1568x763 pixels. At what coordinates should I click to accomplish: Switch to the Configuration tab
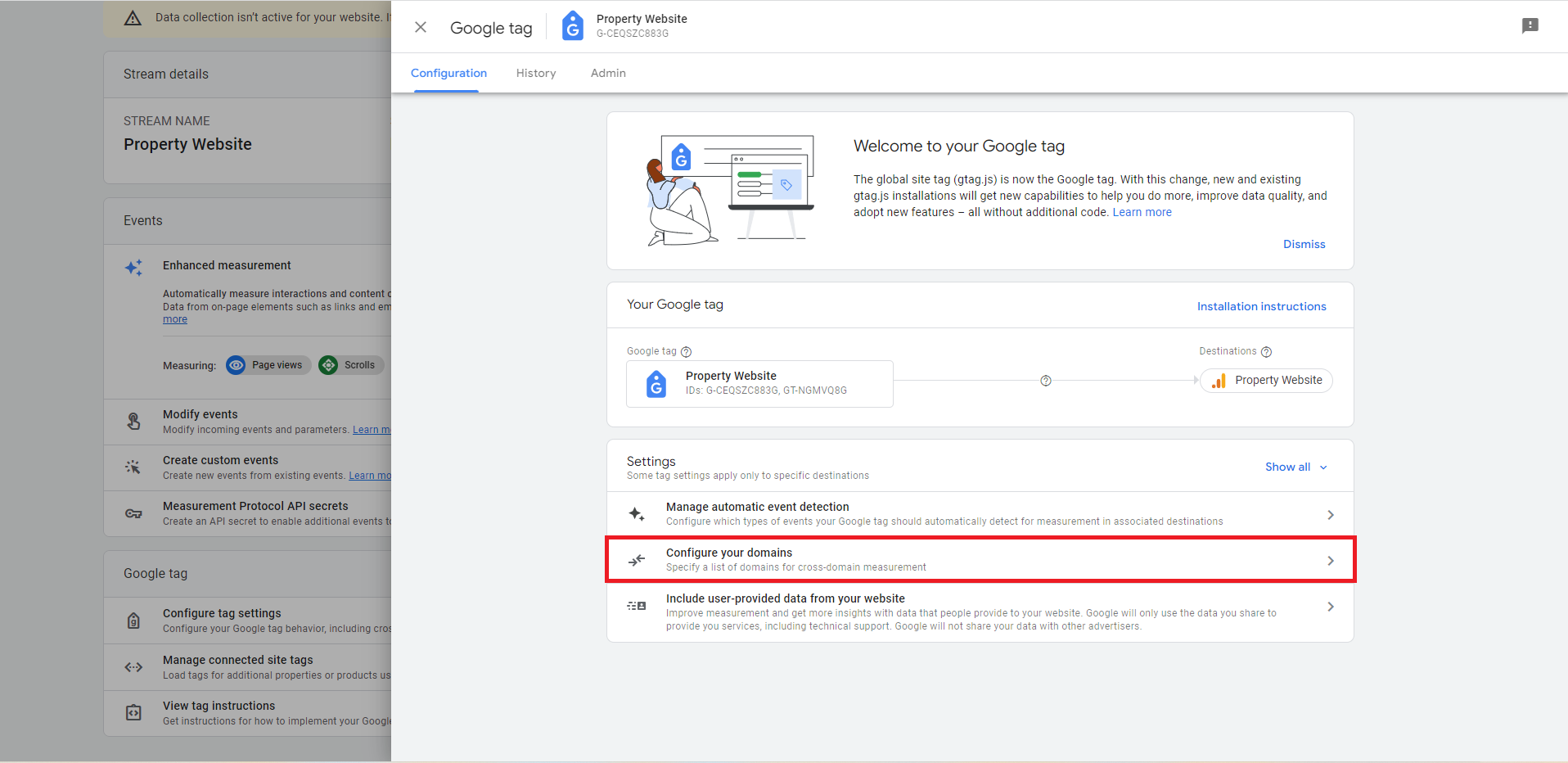[x=448, y=73]
